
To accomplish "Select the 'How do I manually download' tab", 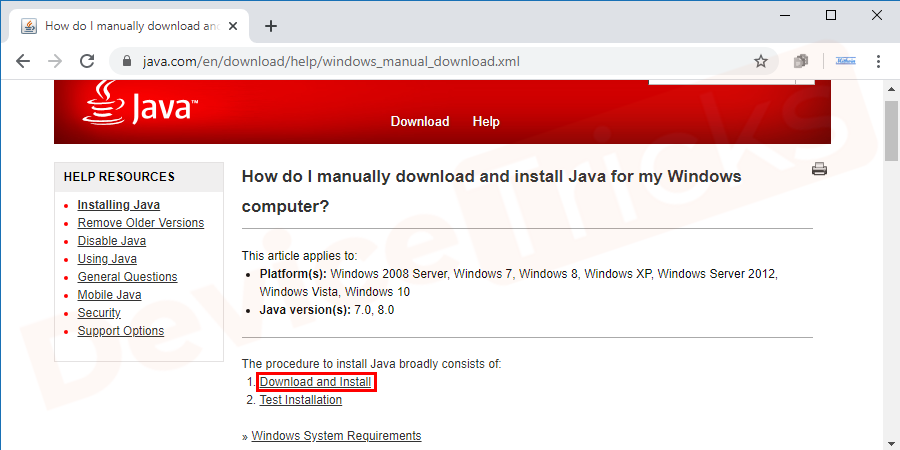I will [x=131, y=26].
